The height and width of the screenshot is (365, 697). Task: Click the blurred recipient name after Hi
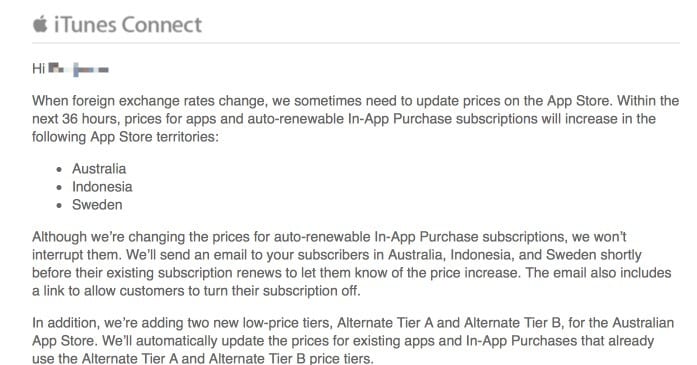[x=78, y=69]
